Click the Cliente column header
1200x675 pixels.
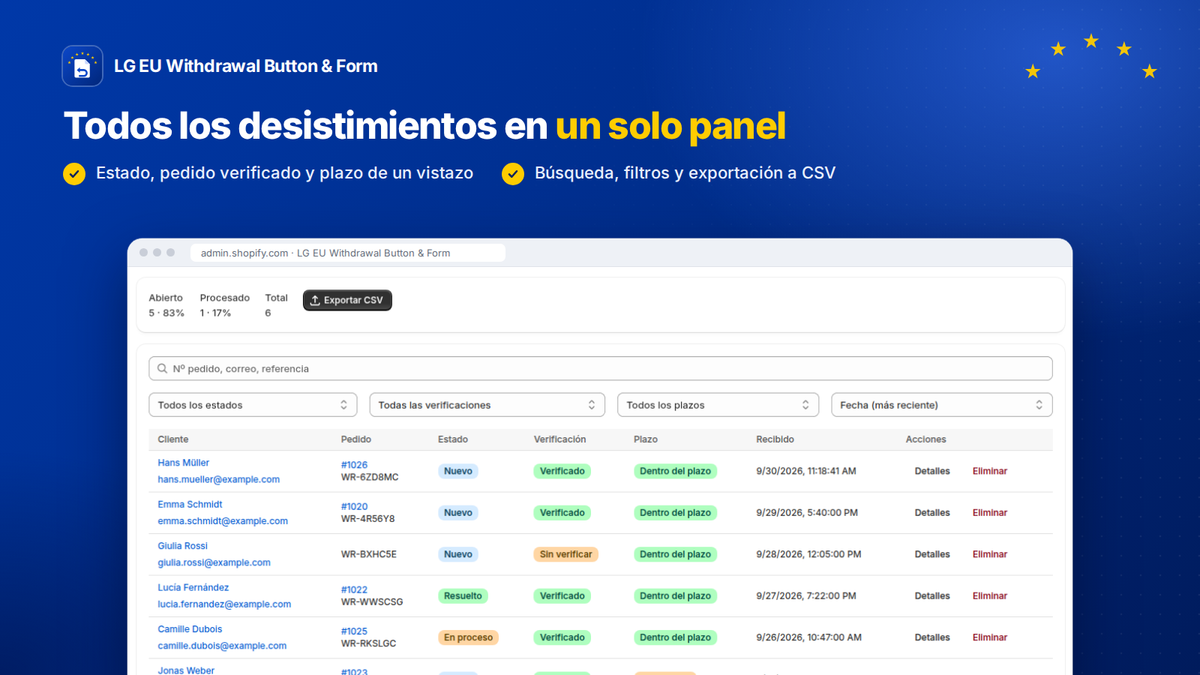click(x=173, y=440)
